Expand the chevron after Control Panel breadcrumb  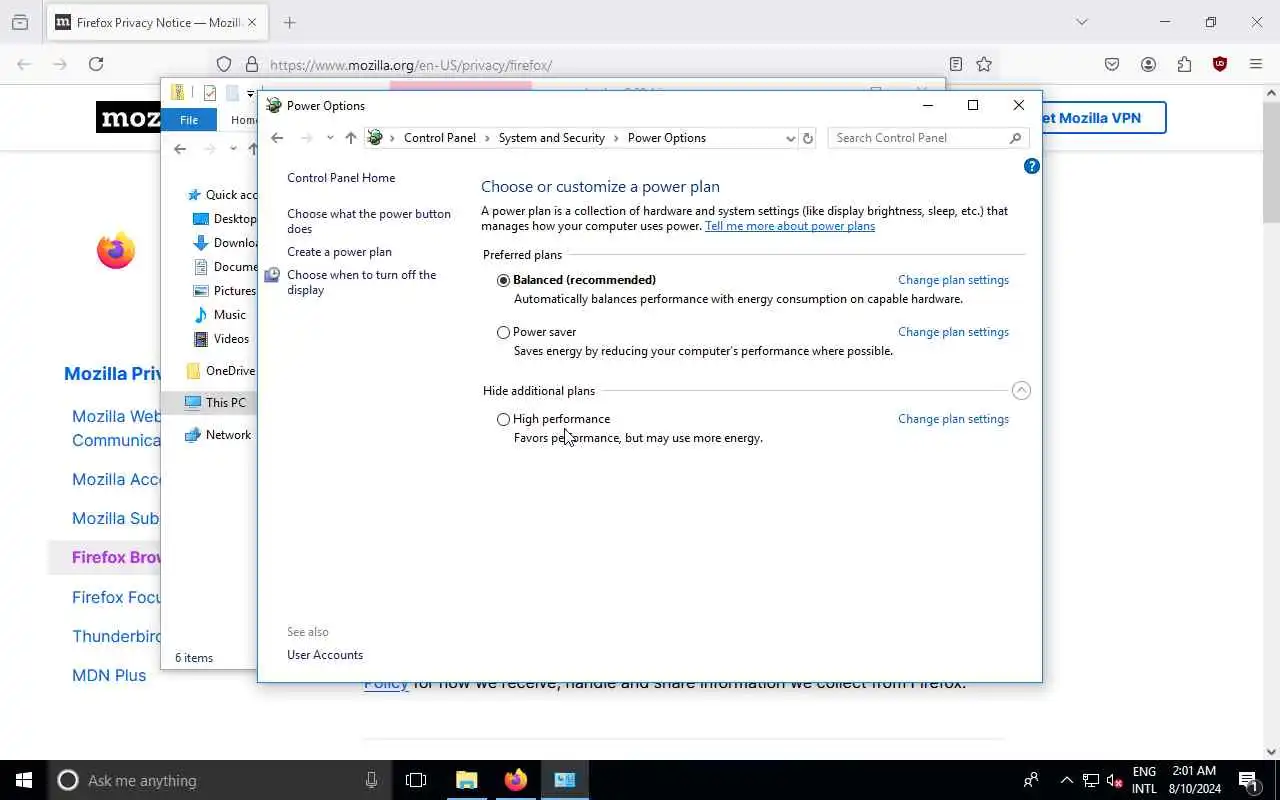click(487, 138)
